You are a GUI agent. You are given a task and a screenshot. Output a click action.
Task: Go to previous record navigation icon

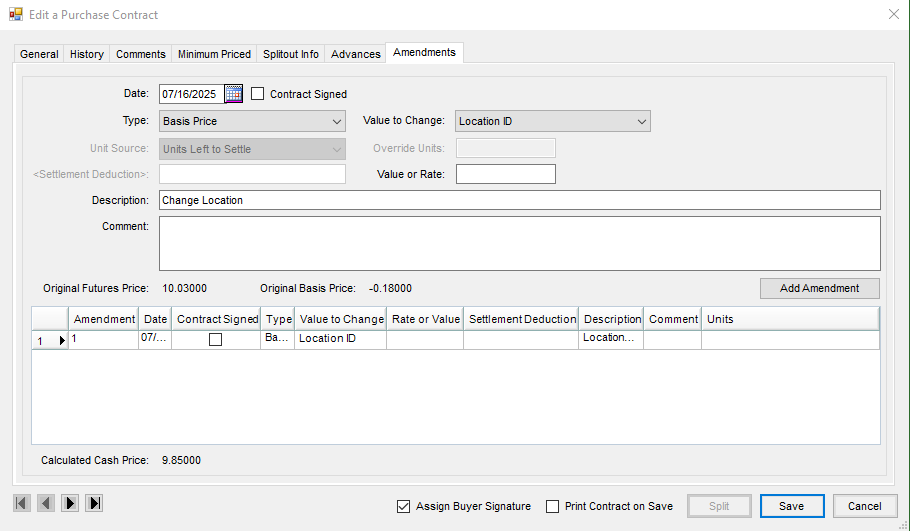click(46, 503)
